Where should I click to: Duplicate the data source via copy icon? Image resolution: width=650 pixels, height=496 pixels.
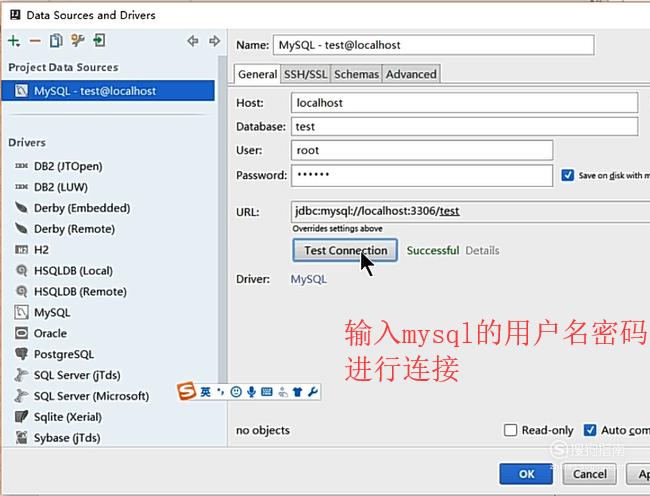click(56, 41)
